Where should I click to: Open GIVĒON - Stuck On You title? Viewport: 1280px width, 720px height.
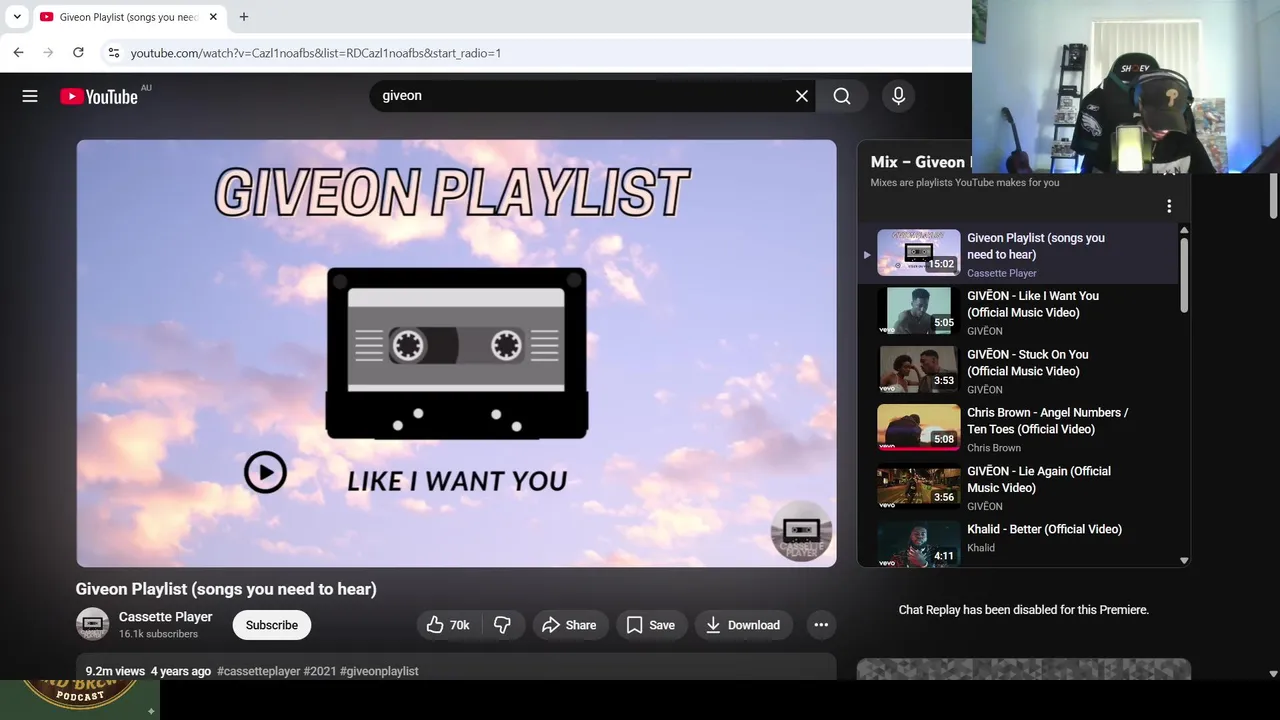(1028, 362)
